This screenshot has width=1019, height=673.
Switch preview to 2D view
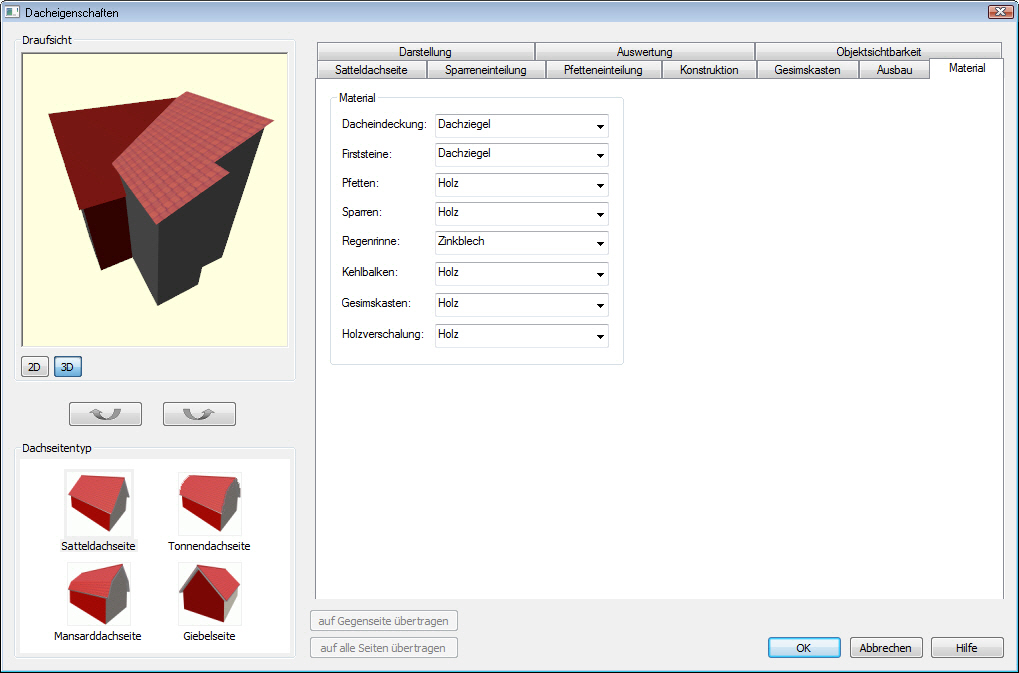pyautogui.click(x=34, y=367)
